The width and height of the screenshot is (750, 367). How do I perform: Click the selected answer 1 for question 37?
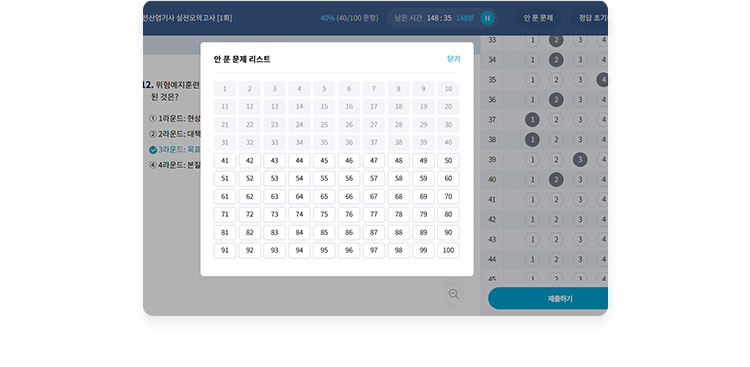tap(532, 120)
